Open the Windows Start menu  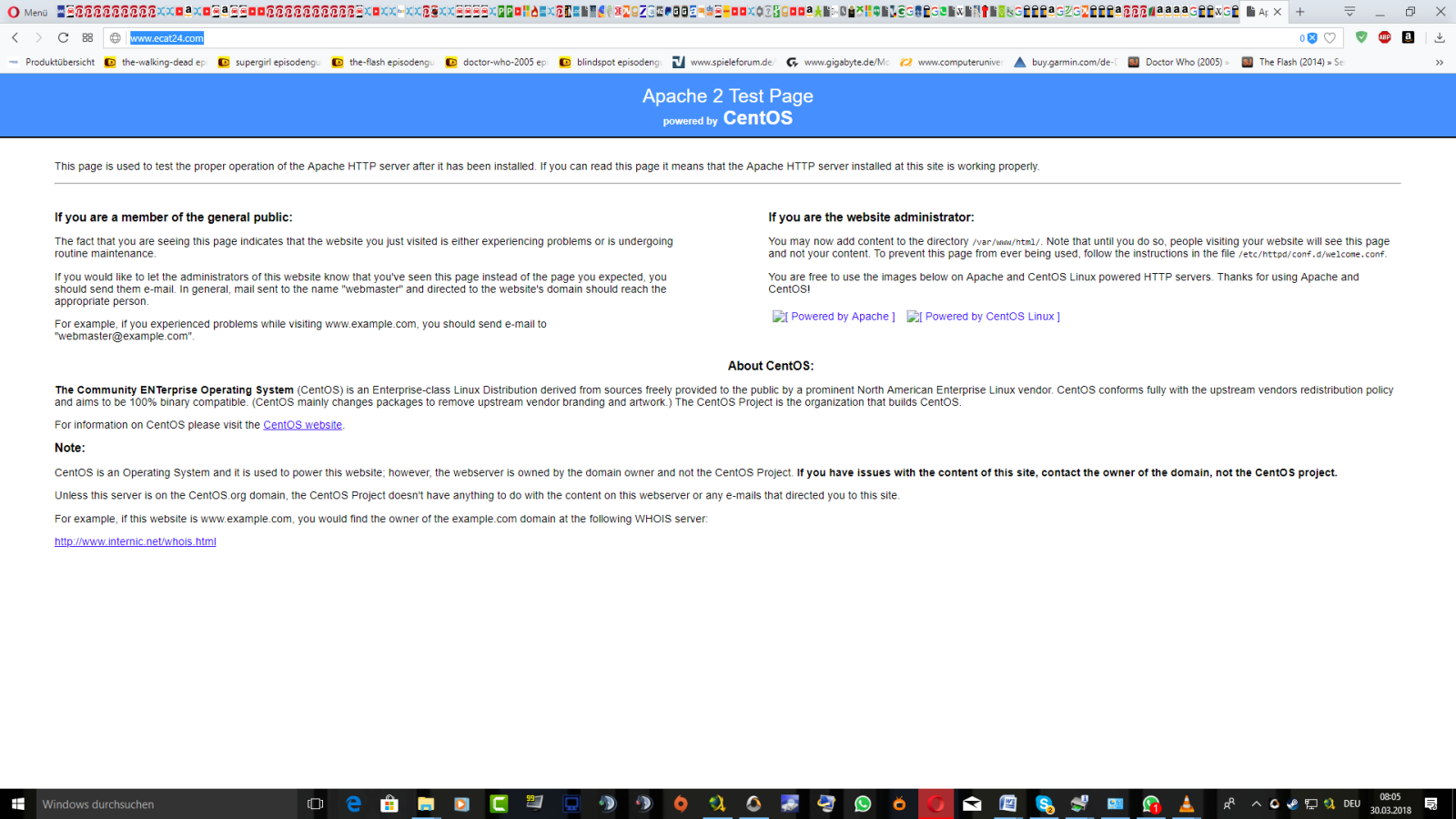click(17, 804)
